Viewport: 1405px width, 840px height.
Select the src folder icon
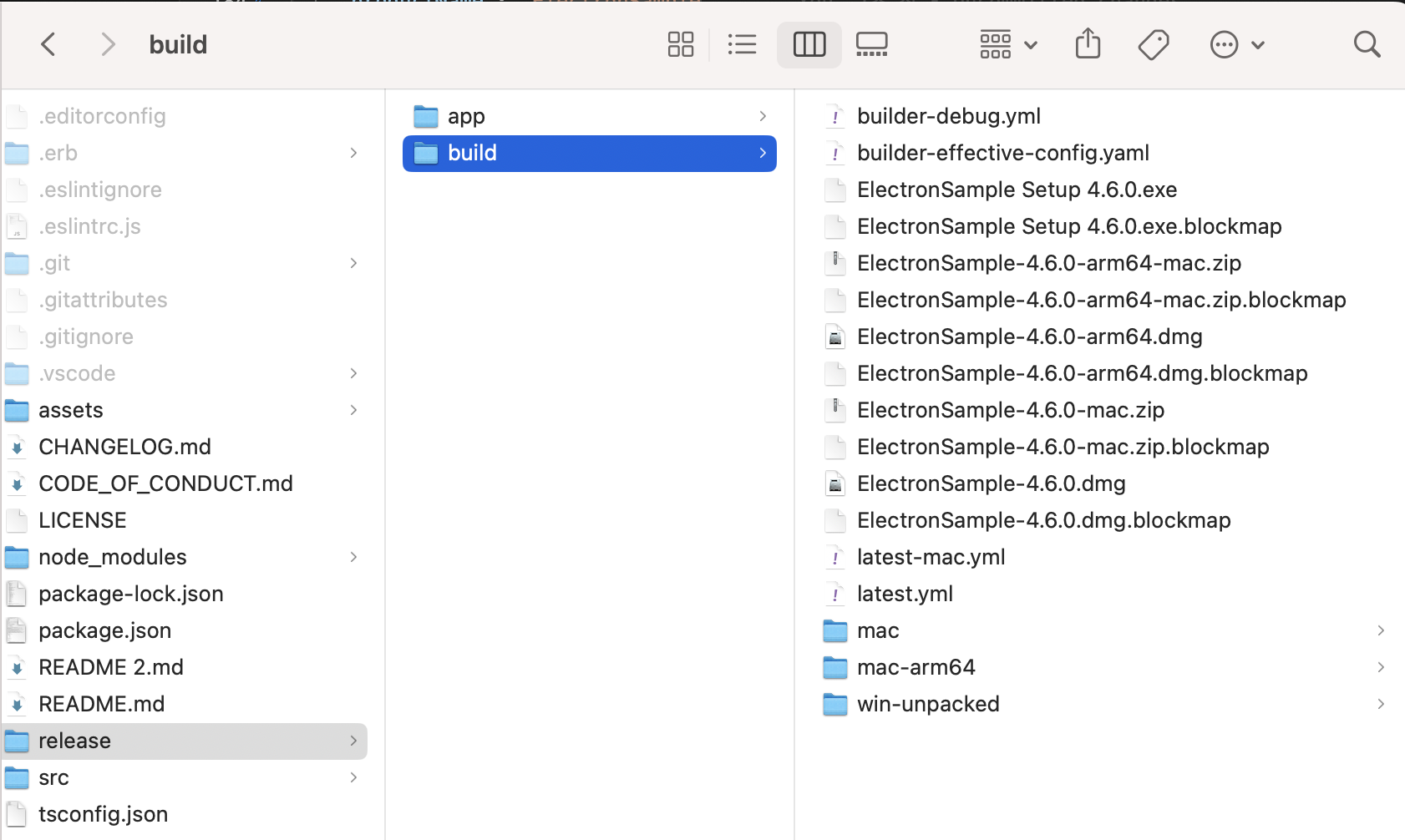pos(17,777)
